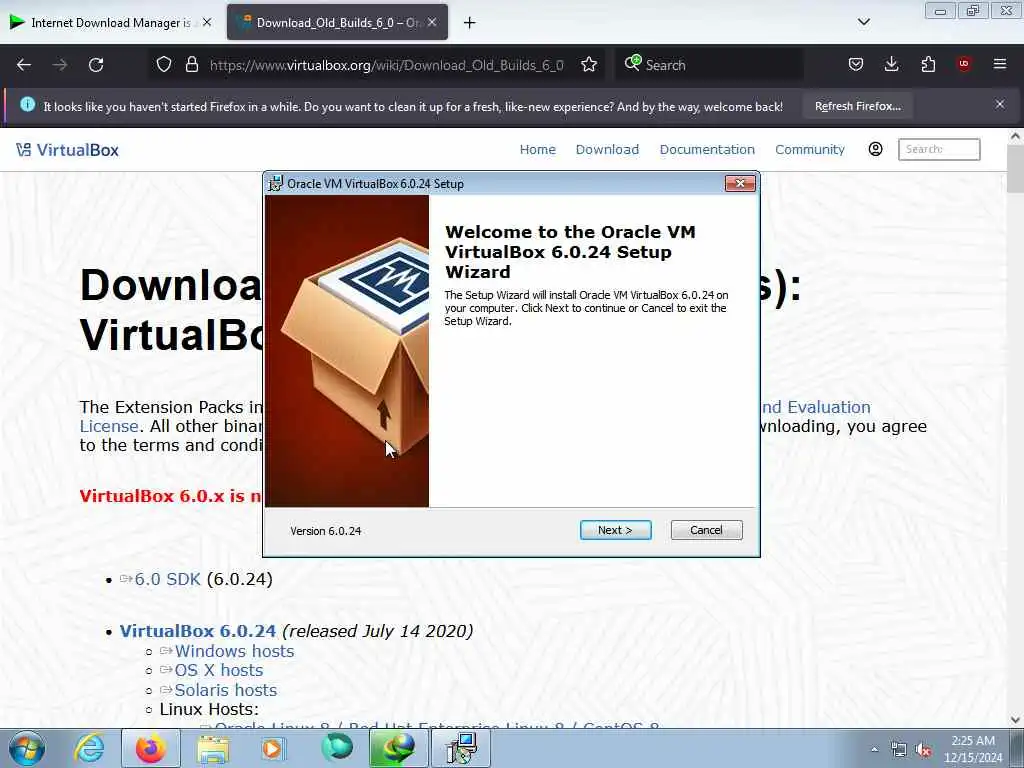Click page scrollbar down arrow
Viewport: 1024px width, 768px height.
point(1015,720)
